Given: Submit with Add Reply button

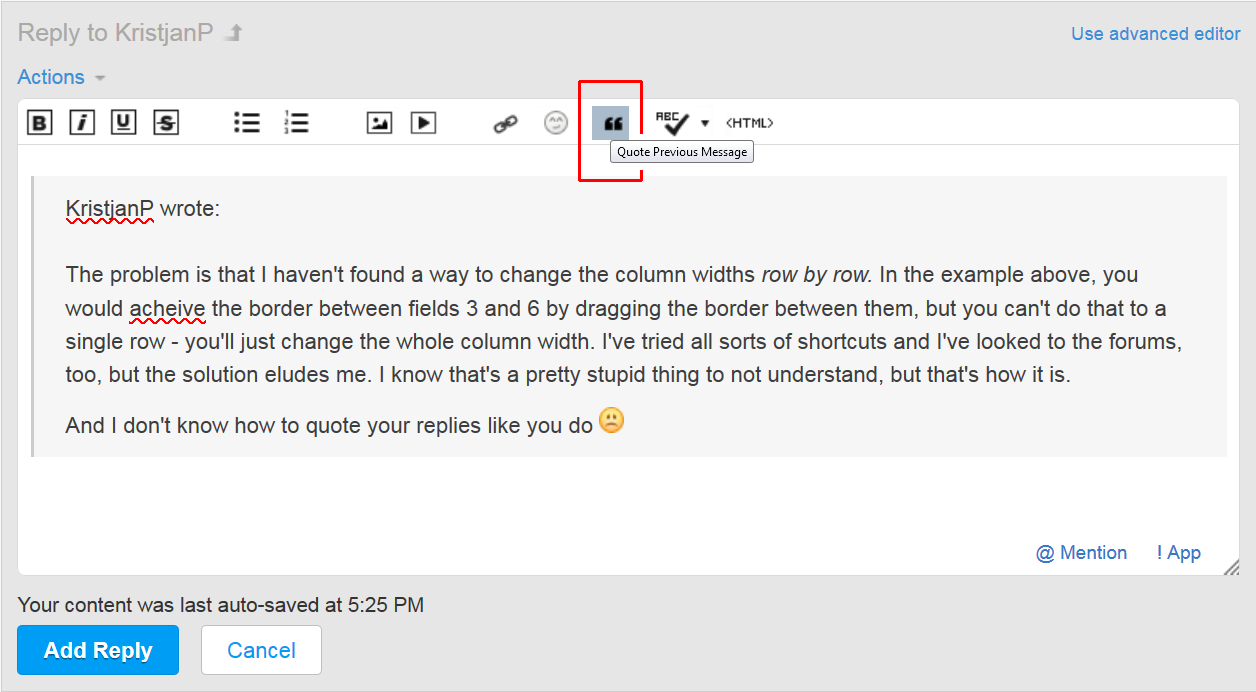Looking at the screenshot, I should (x=98, y=650).
